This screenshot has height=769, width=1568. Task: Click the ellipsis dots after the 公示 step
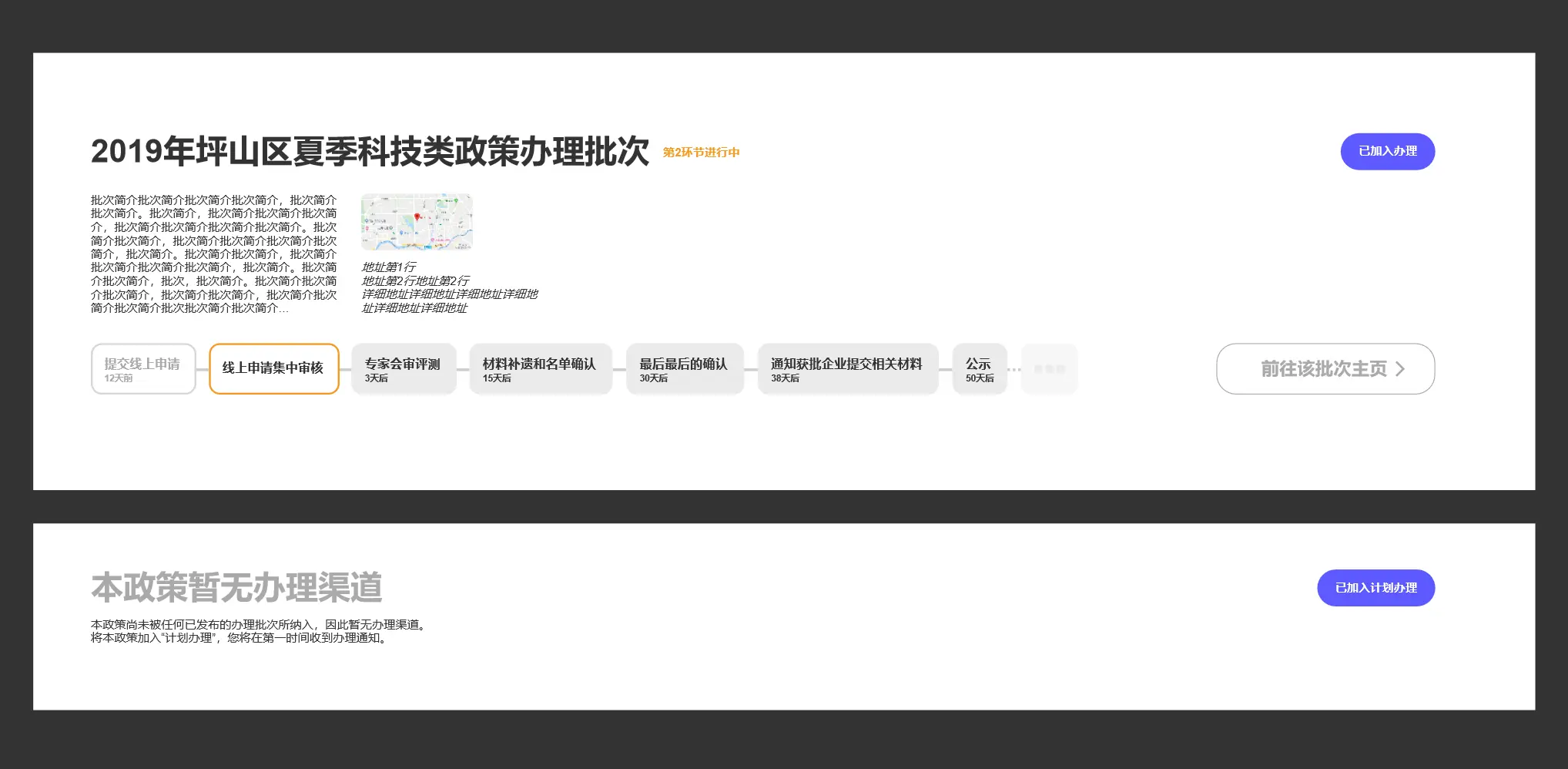pos(1014,370)
